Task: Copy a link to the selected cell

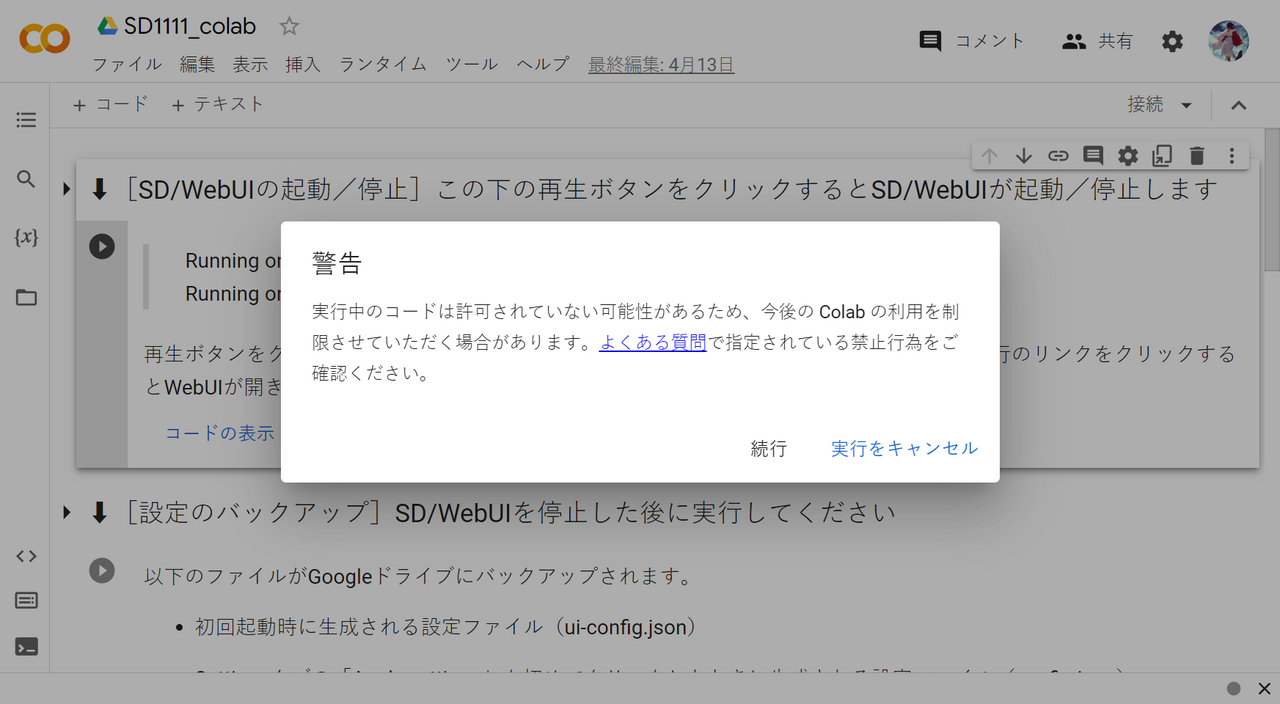Action: (x=1058, y=155)
